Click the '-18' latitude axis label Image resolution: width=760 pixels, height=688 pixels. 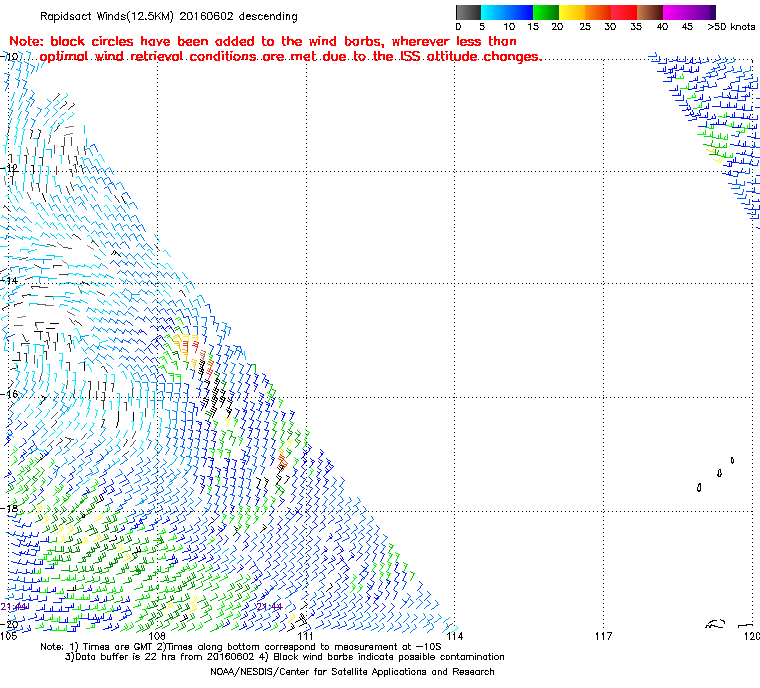[x=9, y=508]
